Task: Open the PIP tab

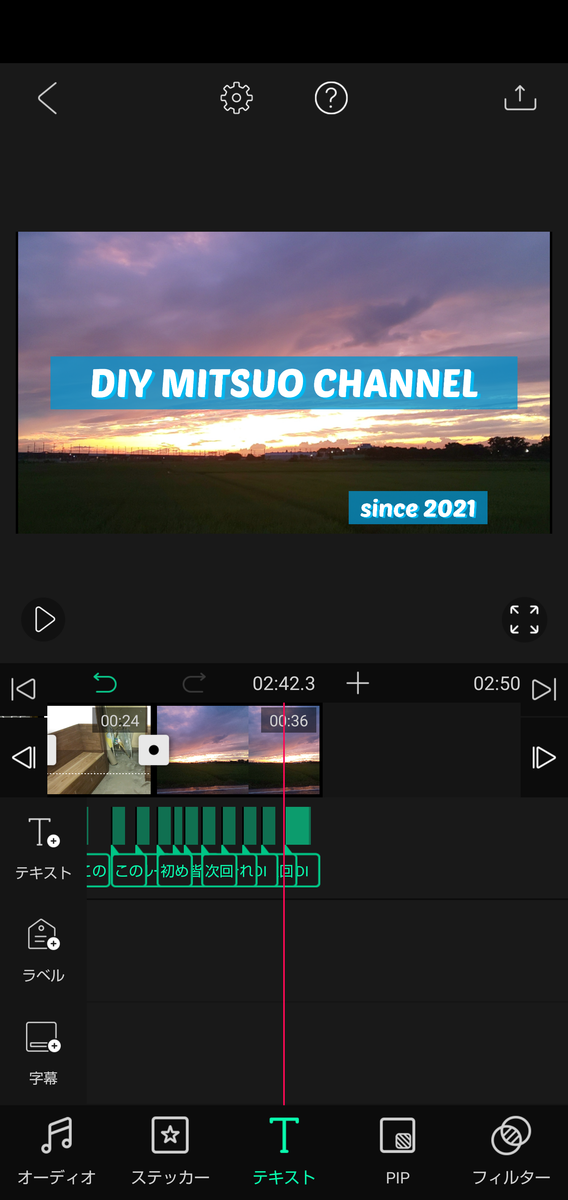Action: 398,1150
